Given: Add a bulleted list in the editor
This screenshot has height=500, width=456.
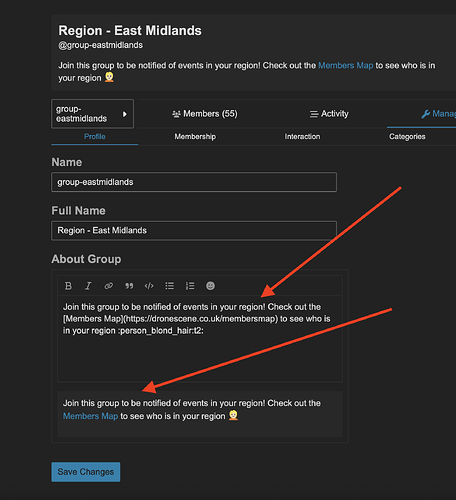Looking at the screenshot, I should [x=170, y=286].
